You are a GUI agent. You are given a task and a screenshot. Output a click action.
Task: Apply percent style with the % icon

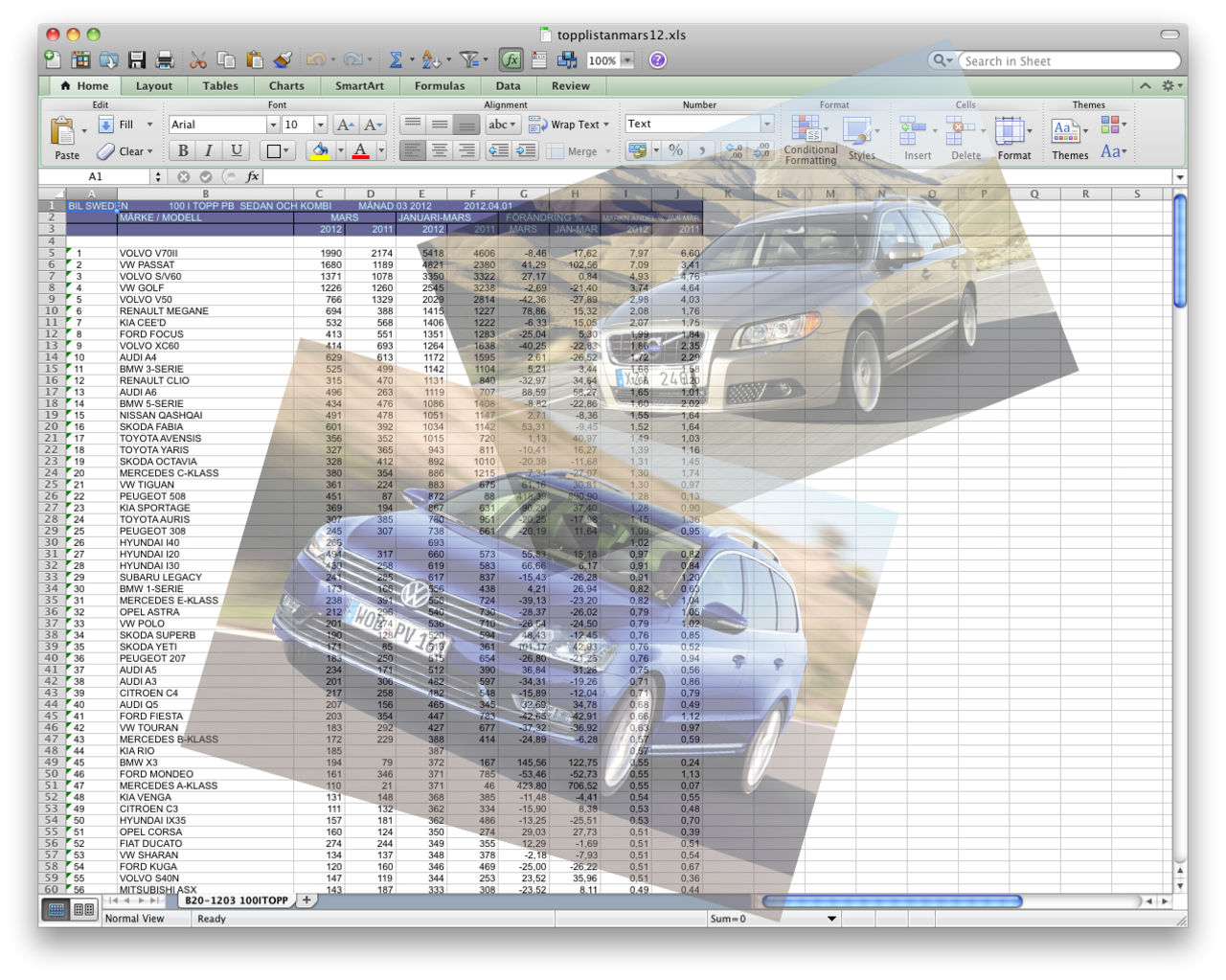tap(675, 150)
